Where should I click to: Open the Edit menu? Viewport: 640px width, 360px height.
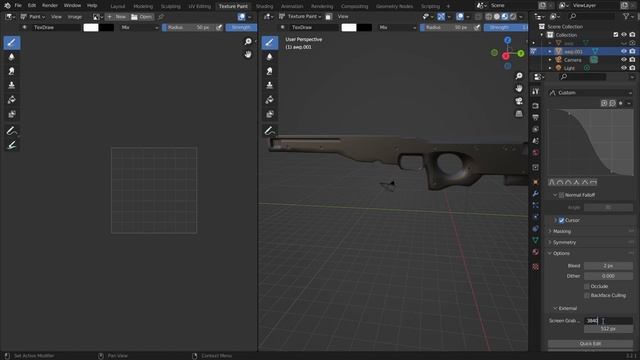point(32,6)
